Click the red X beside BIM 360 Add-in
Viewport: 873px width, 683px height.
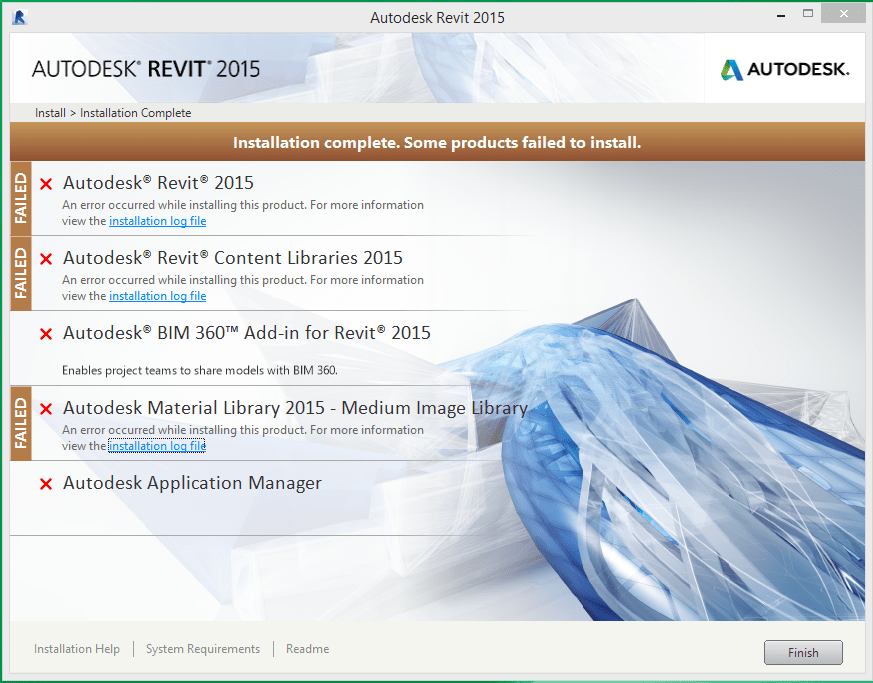(x=46, y=334)
